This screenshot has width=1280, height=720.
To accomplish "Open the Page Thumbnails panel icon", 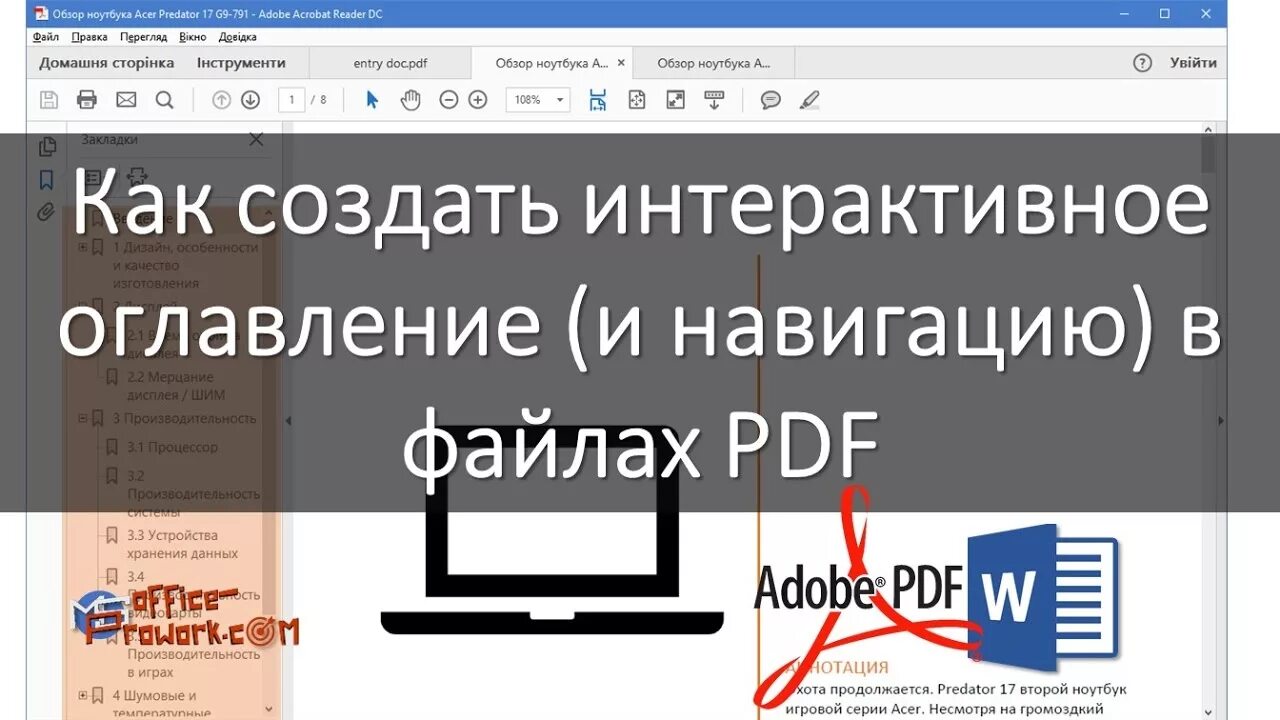I will (47, 146).
